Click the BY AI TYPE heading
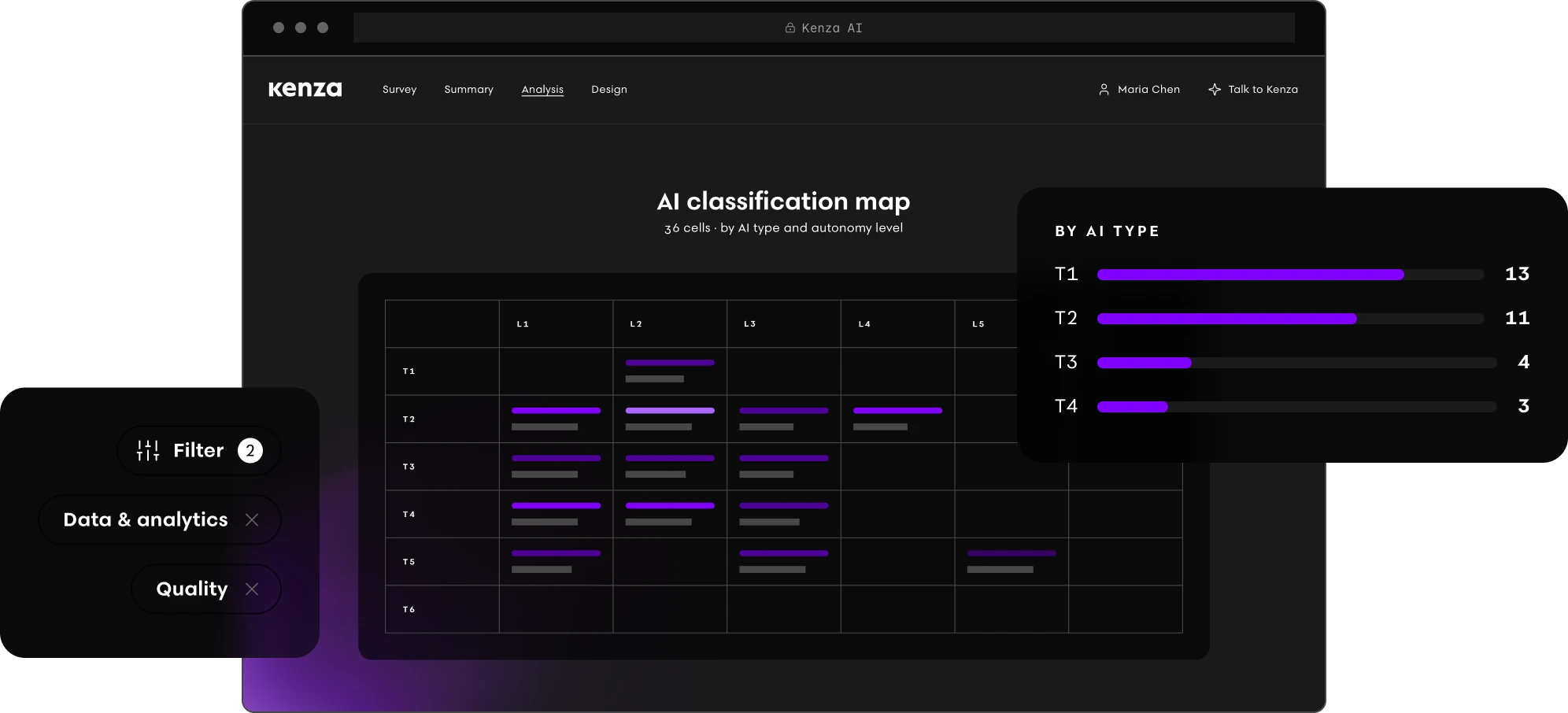Screen dimensions: 1568x713 click(1107, 231)
